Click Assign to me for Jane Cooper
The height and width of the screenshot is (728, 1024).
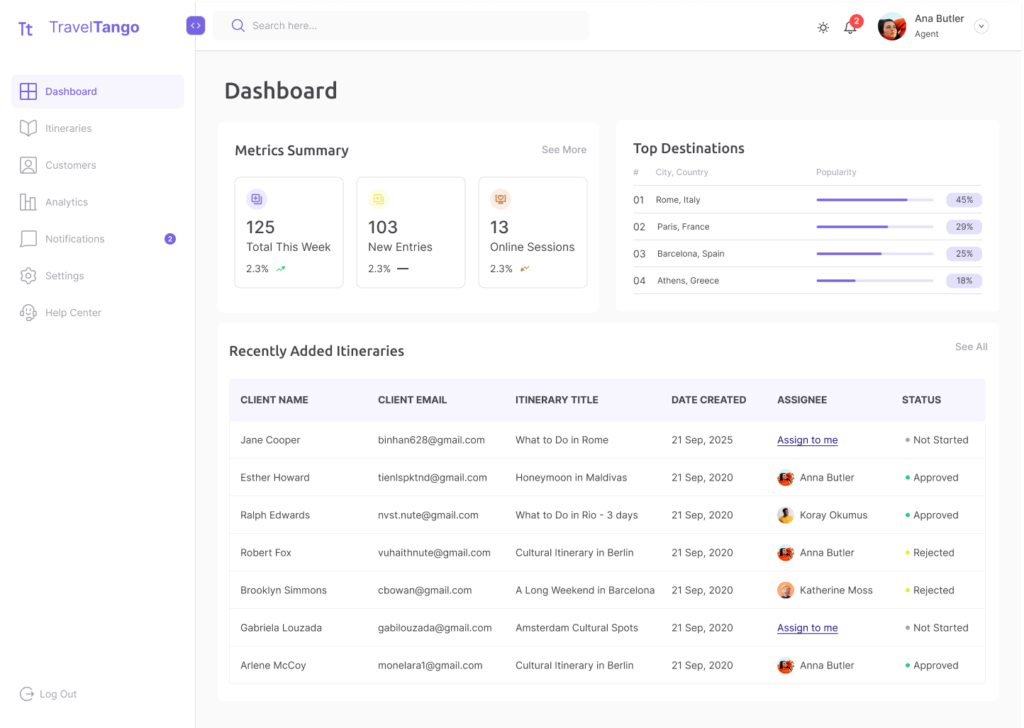click(x=807, y=440)
